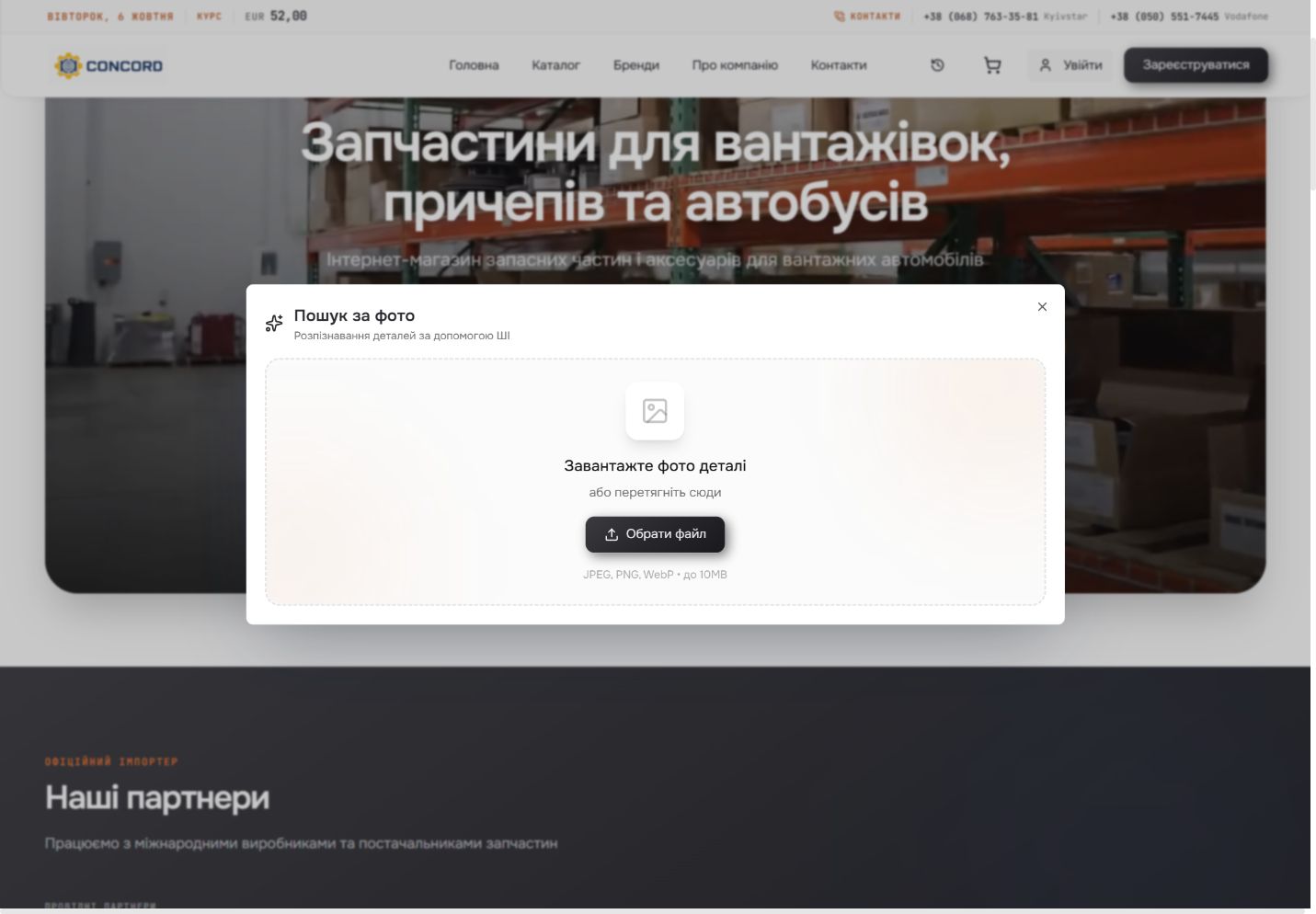Screen dimensions: 1316x914
Task: Click the Concord logo
Action: point(109,65)
